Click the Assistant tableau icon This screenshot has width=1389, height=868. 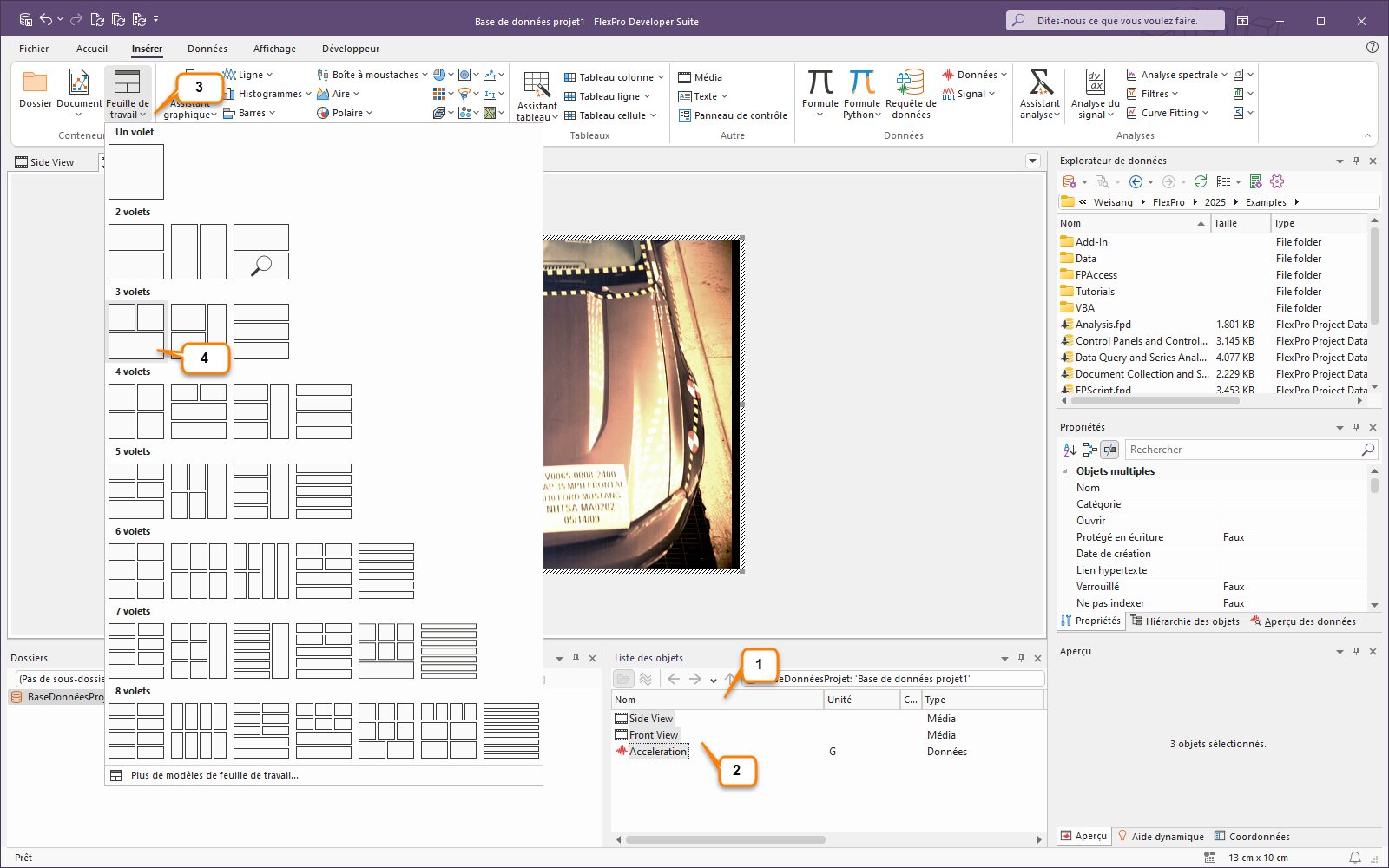point(537,85)
